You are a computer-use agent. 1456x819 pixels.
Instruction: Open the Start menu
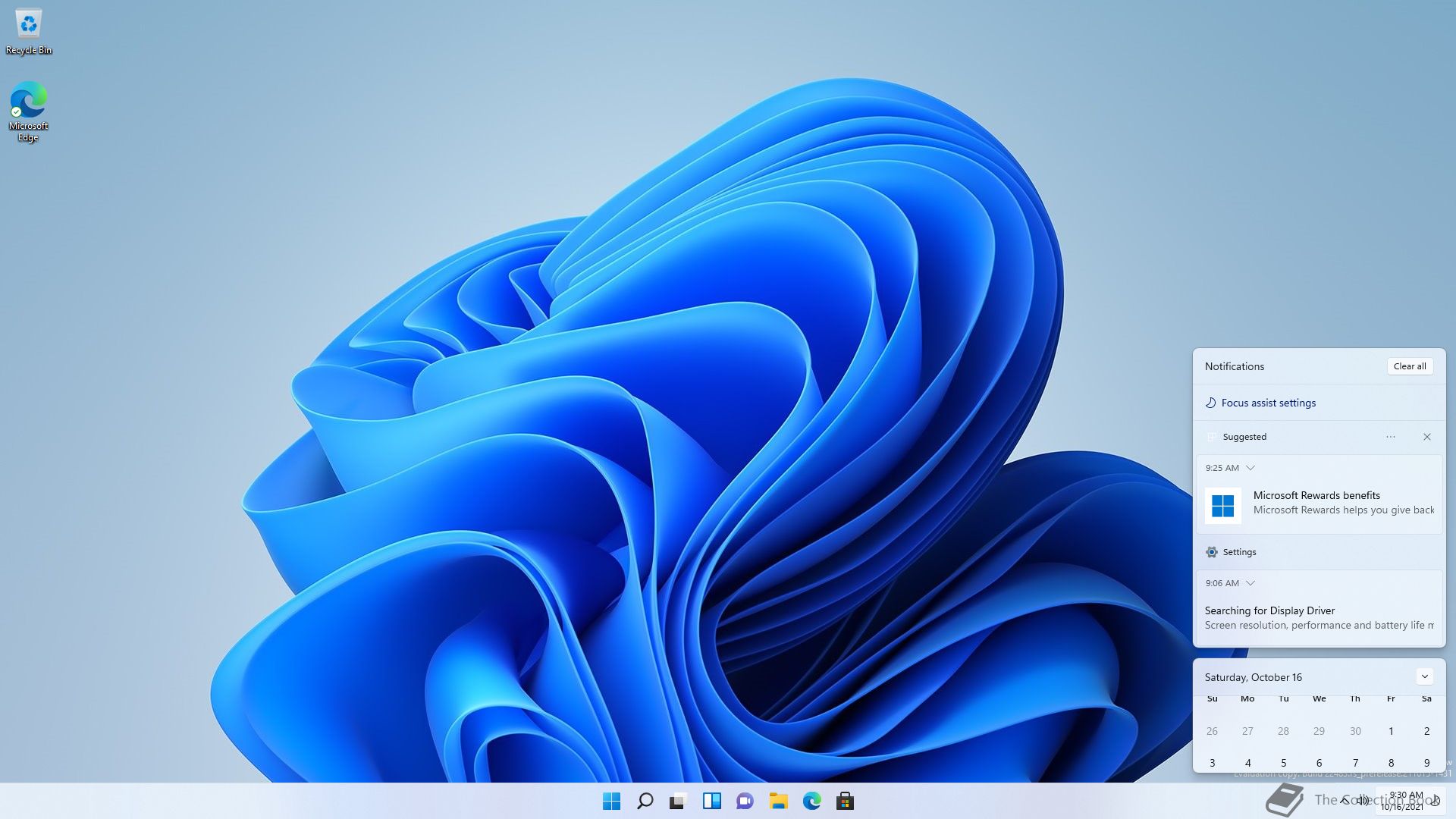611,801
